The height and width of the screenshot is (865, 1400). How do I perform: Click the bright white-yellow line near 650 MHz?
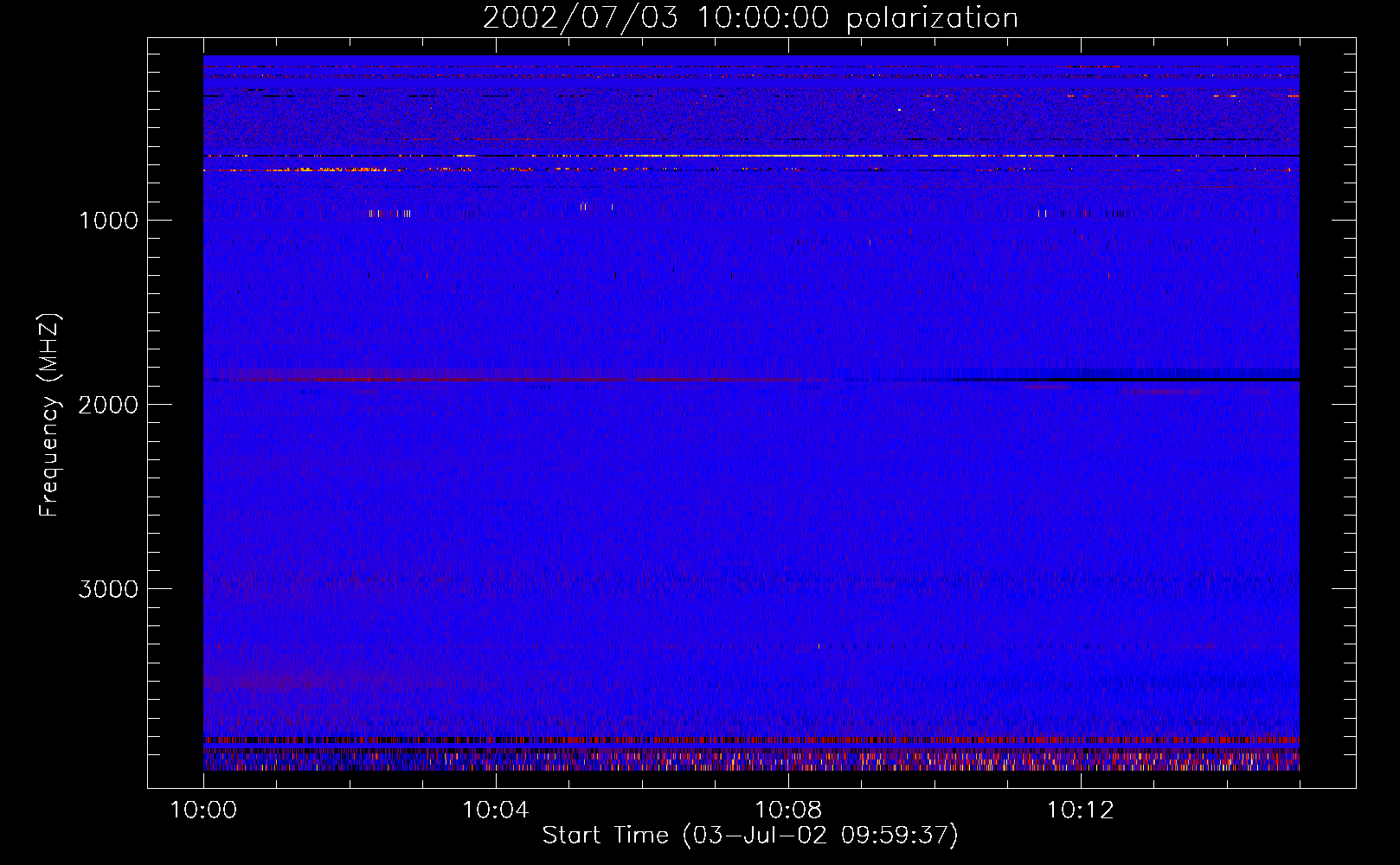pos(751,156)
